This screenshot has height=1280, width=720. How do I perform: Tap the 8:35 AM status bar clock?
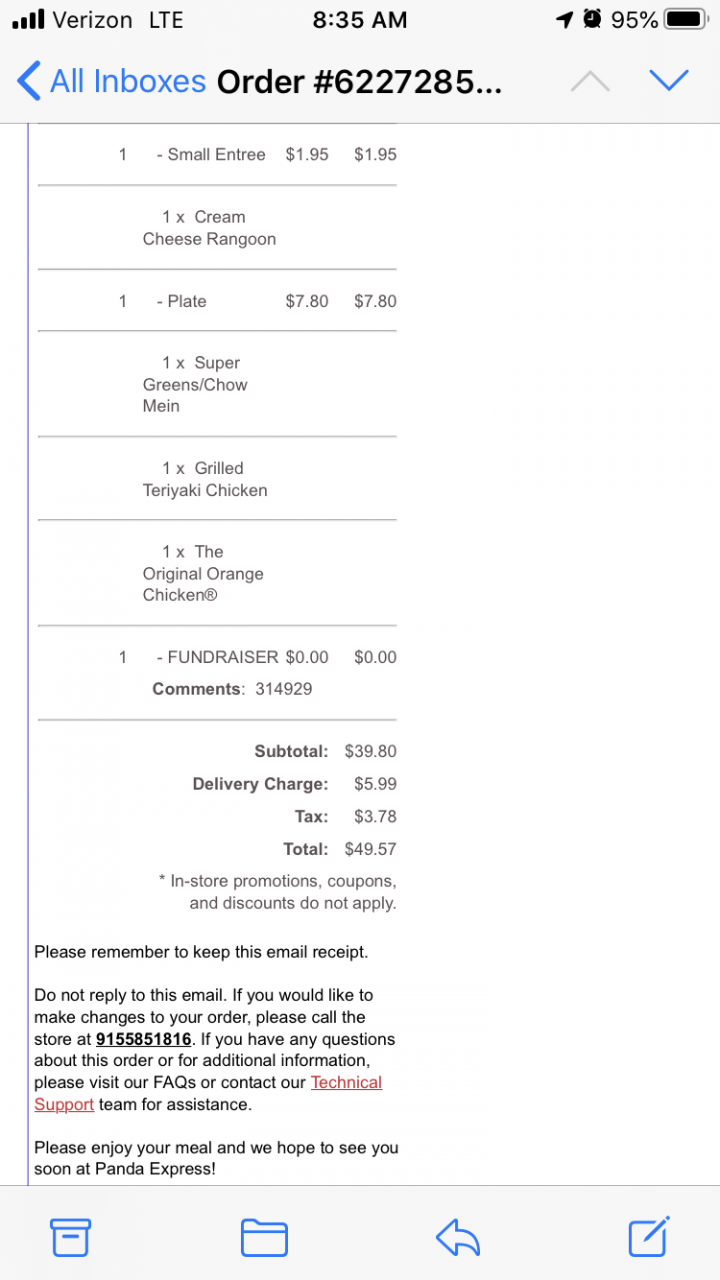360,20
